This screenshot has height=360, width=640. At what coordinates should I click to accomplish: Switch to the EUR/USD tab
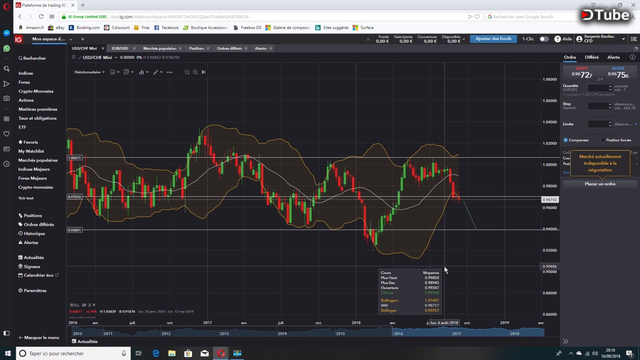coord(120,48)
